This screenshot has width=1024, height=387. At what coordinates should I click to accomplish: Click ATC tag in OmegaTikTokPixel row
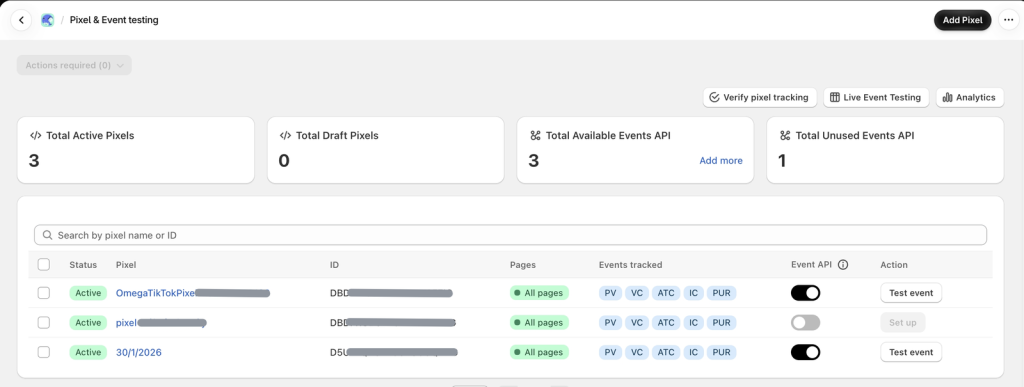[x=665, y=293]
